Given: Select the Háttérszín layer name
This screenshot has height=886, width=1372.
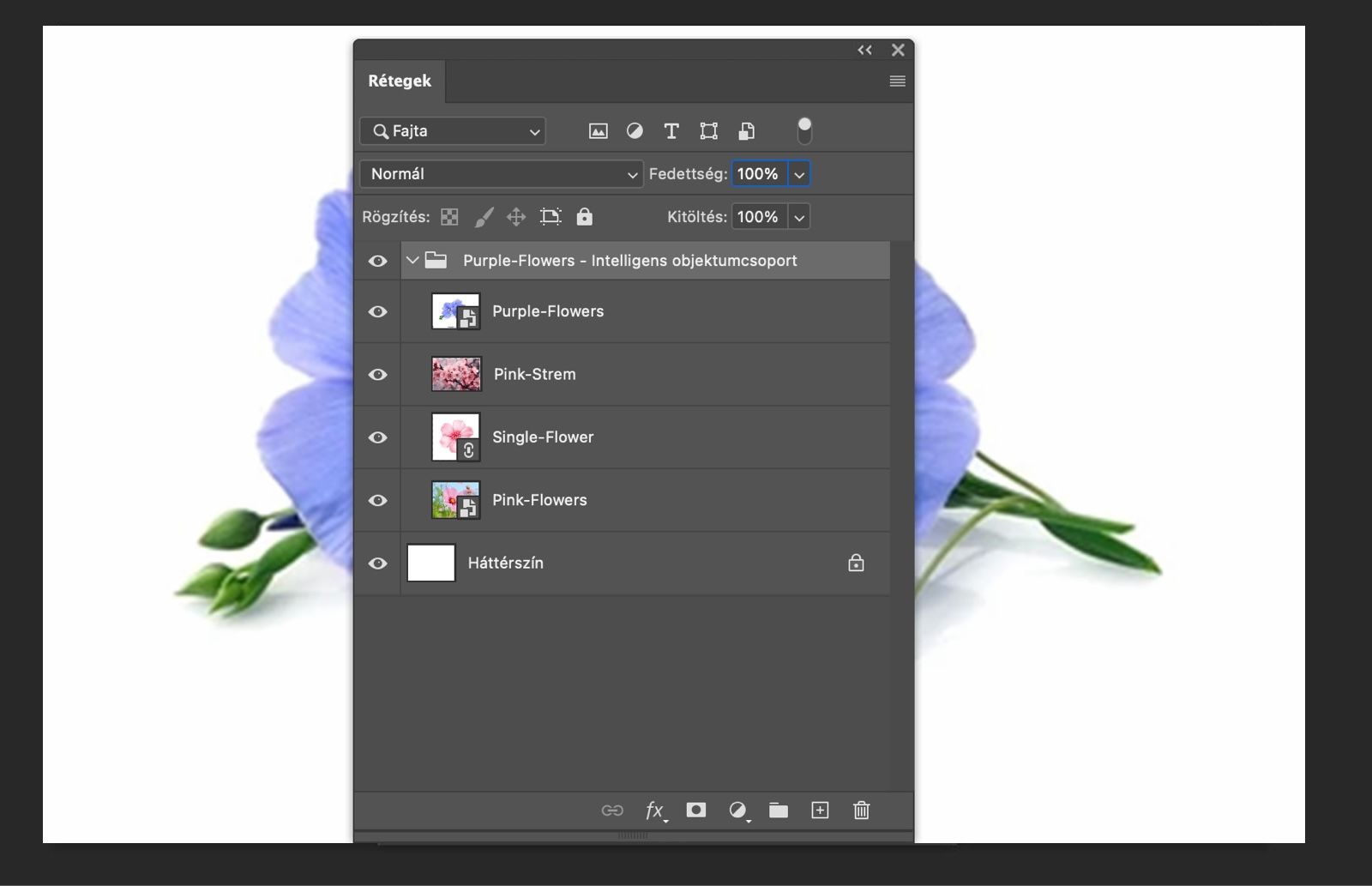Looking at the screenshot, I should pos(506,563).
